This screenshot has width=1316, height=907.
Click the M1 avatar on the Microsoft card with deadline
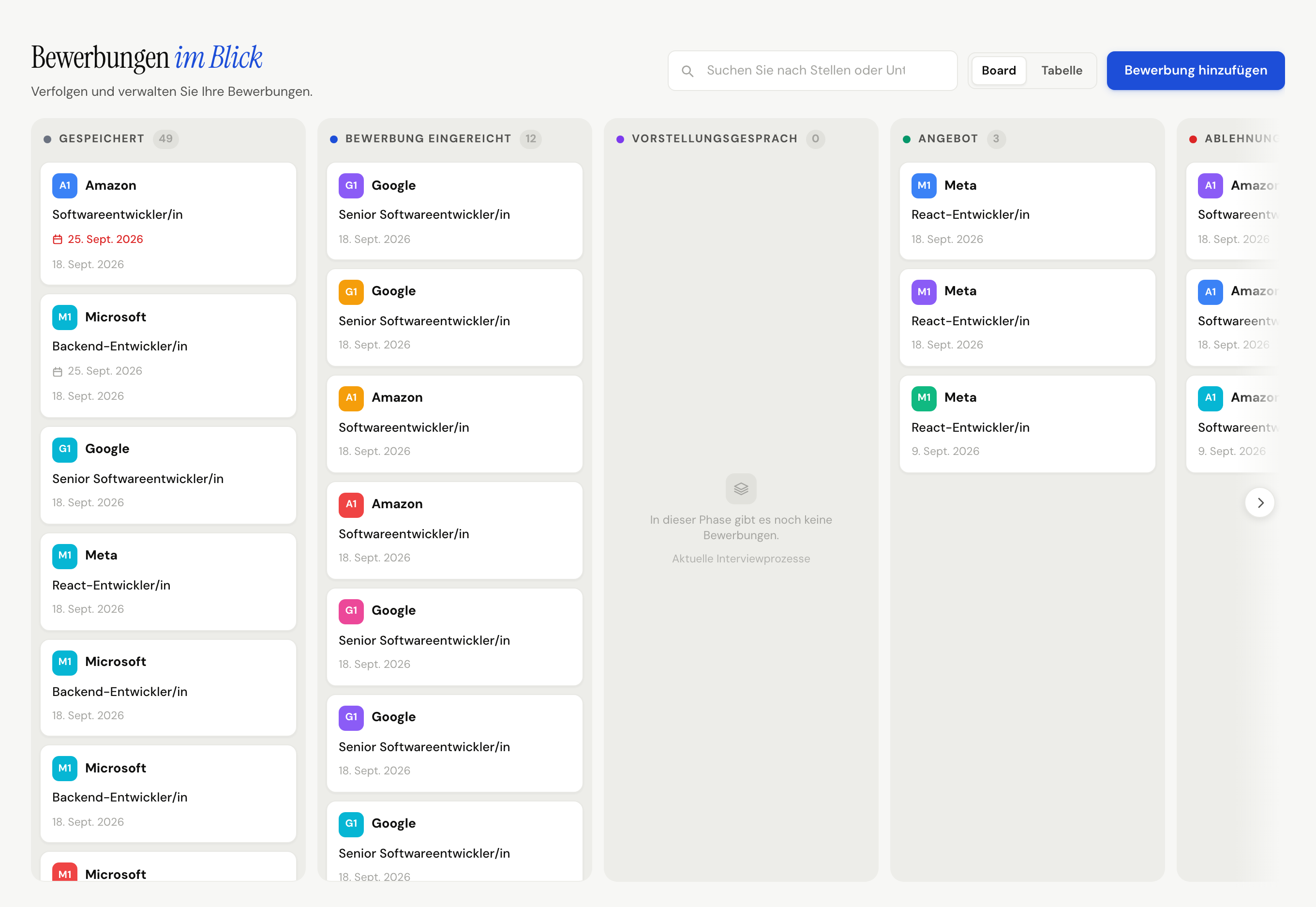click(65, 317)
